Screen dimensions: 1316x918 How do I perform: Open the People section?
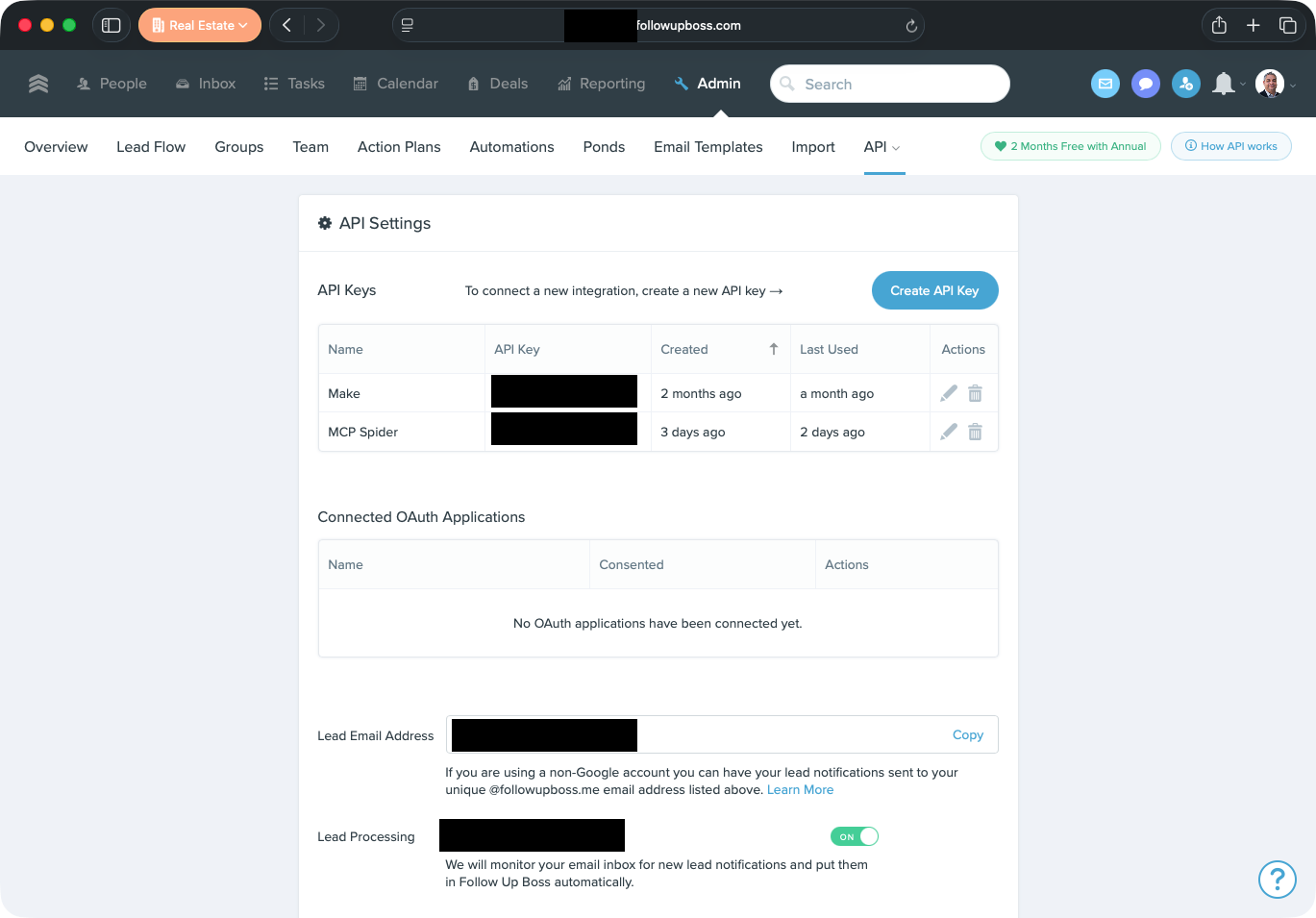point(112,84)
